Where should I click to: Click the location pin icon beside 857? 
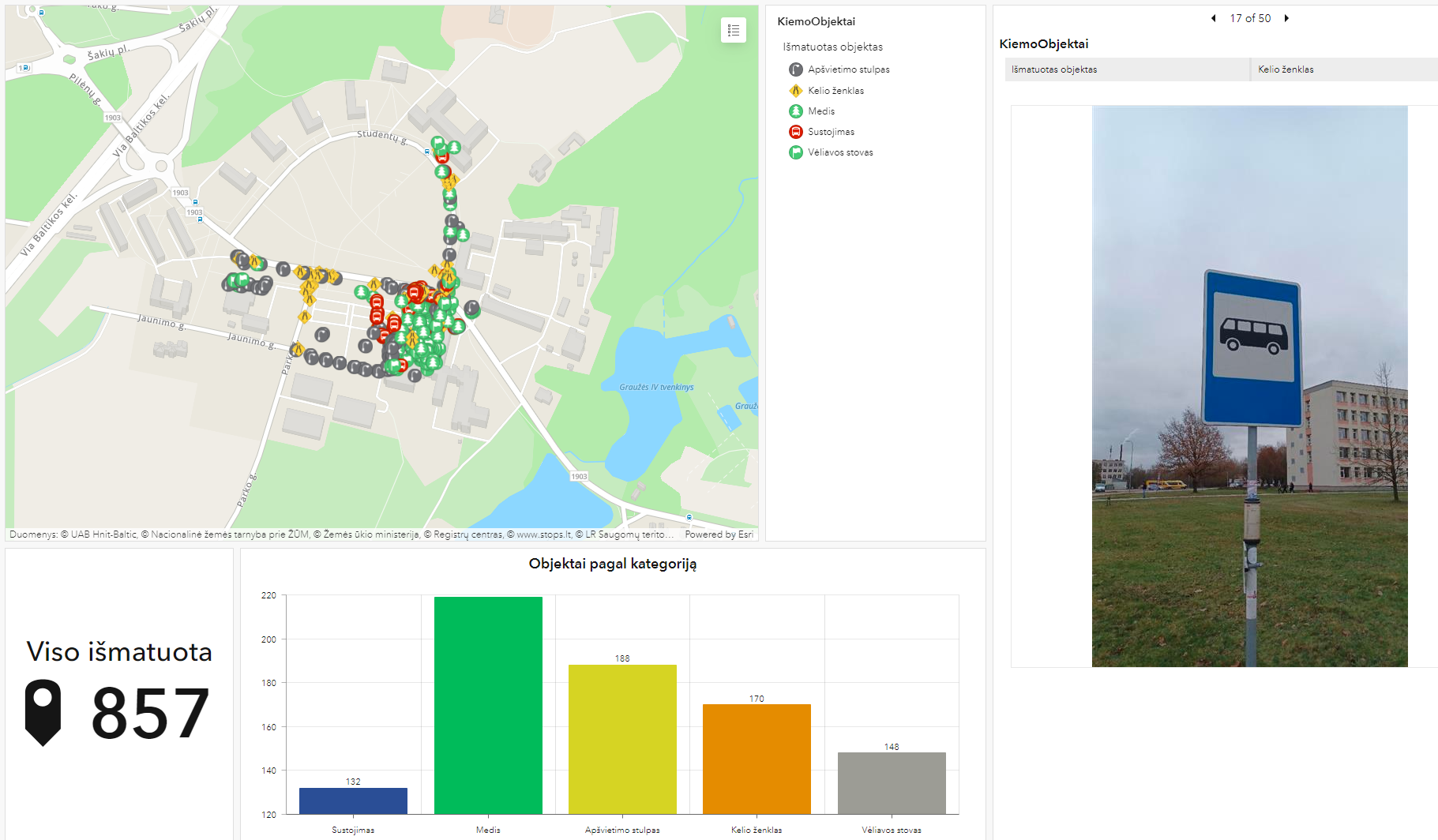[x=43, y=712]
